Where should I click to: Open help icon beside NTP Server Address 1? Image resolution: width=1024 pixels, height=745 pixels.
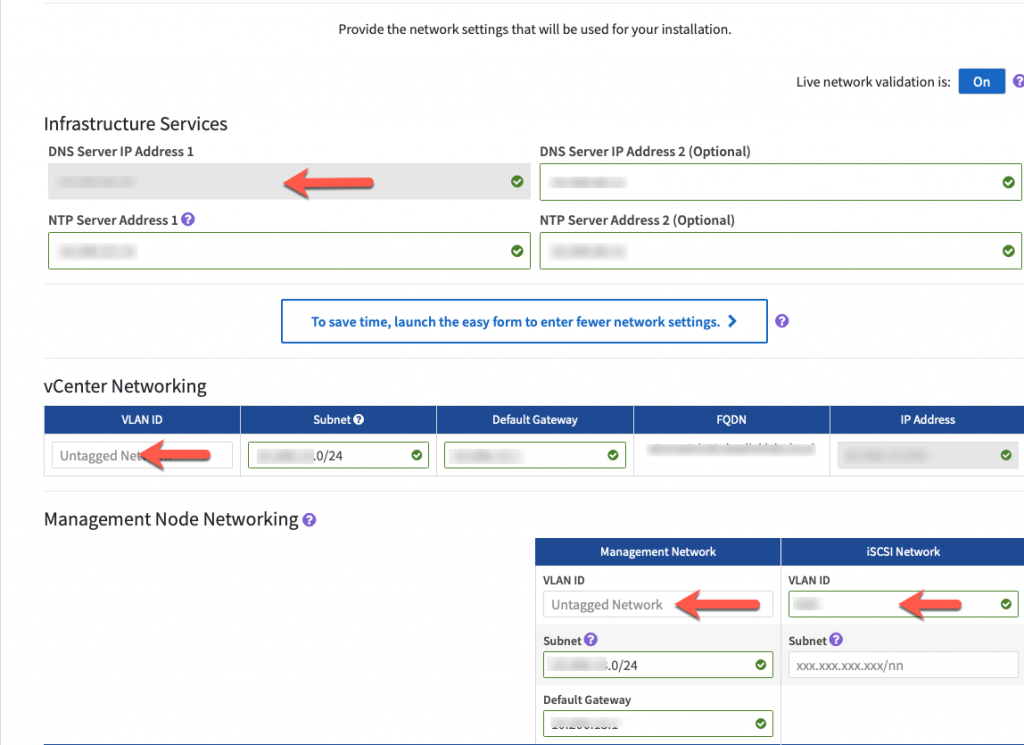click(188, 219)
